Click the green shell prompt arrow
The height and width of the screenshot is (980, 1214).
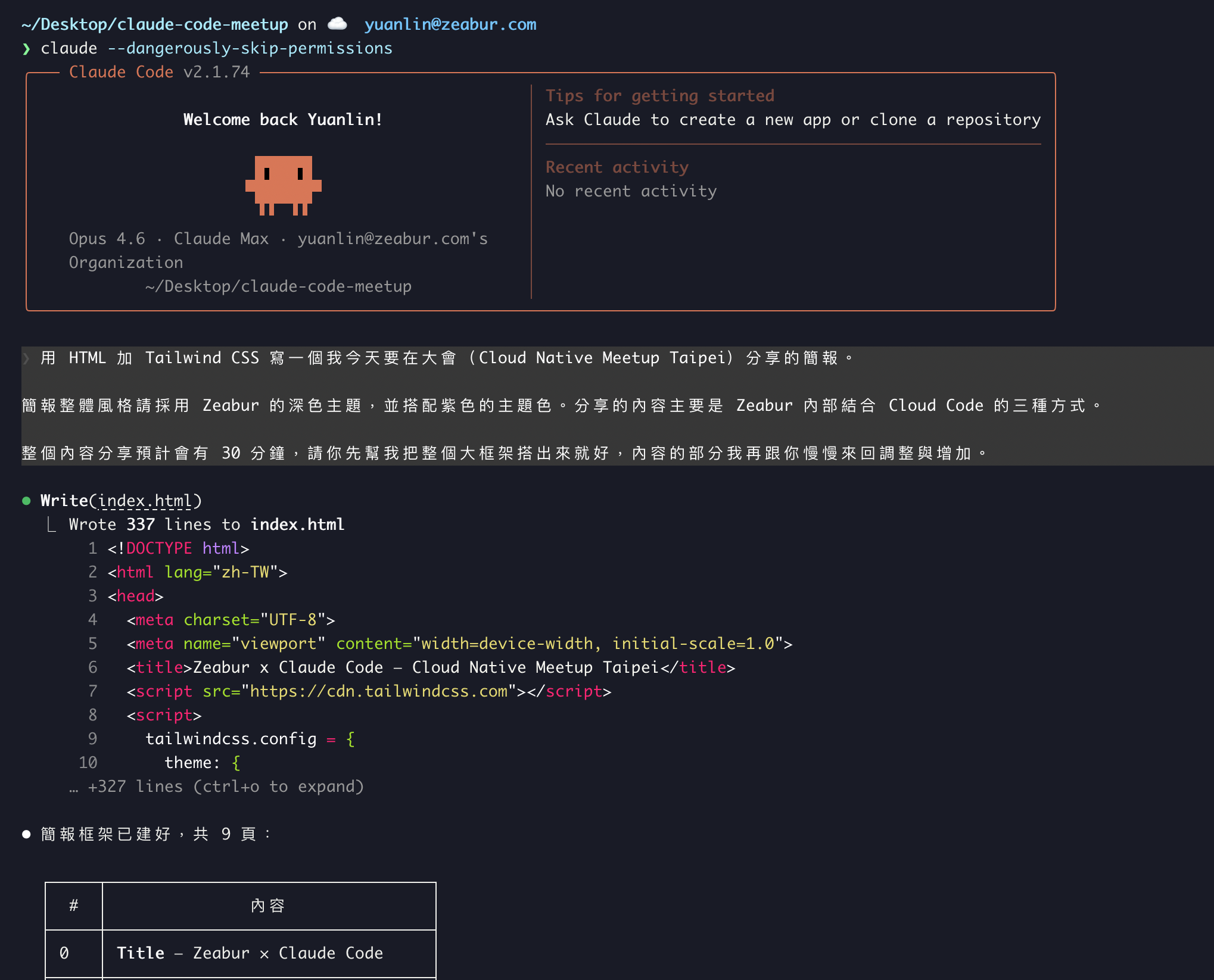tap(26, 48)
